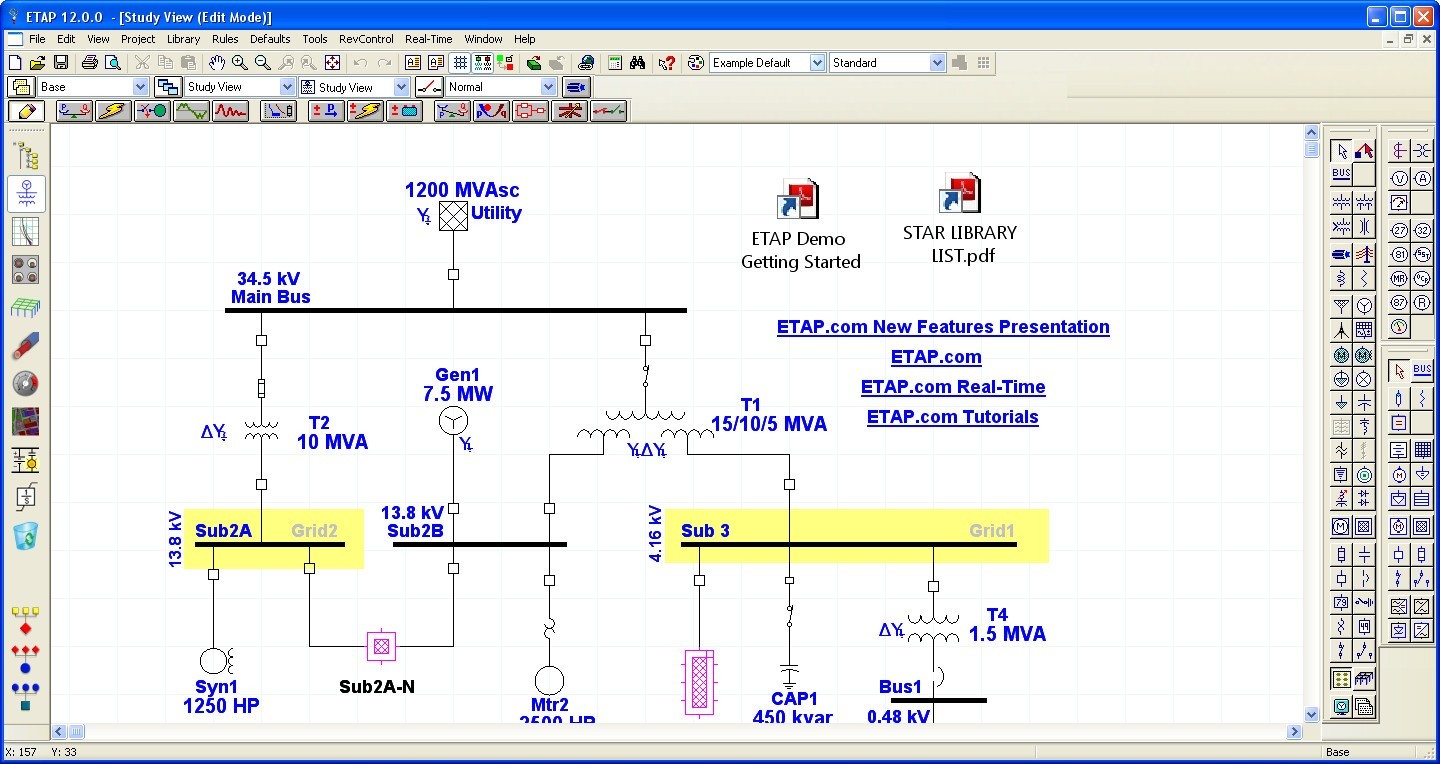1440x764 pixels.
Task: Print using the printer icon
Action: [x=89, y=62]
